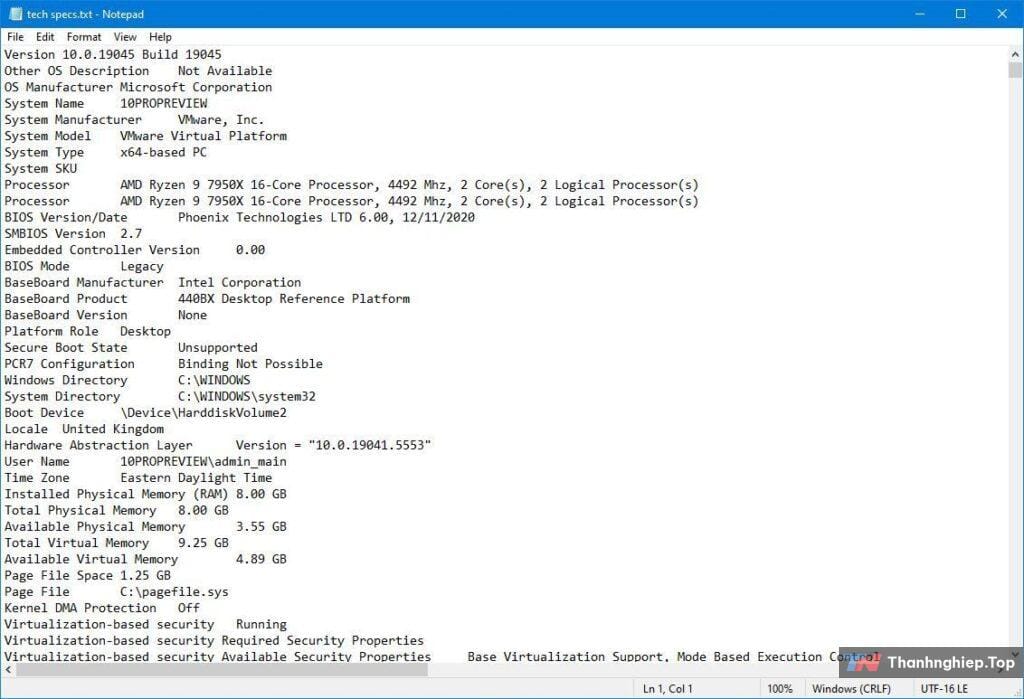This screenshot has height=699, width=1024.
Task: Click the 'OS Manufacturer Microsoft Corporation' line
Action: (138, 87)
